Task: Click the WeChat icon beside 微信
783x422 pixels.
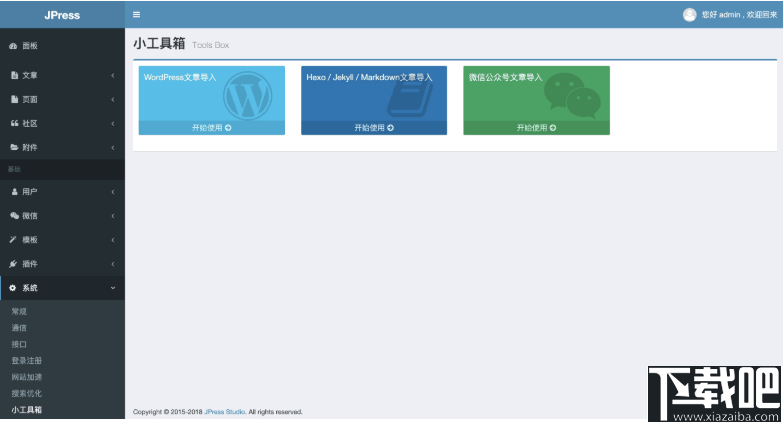Action: (14, 216)
